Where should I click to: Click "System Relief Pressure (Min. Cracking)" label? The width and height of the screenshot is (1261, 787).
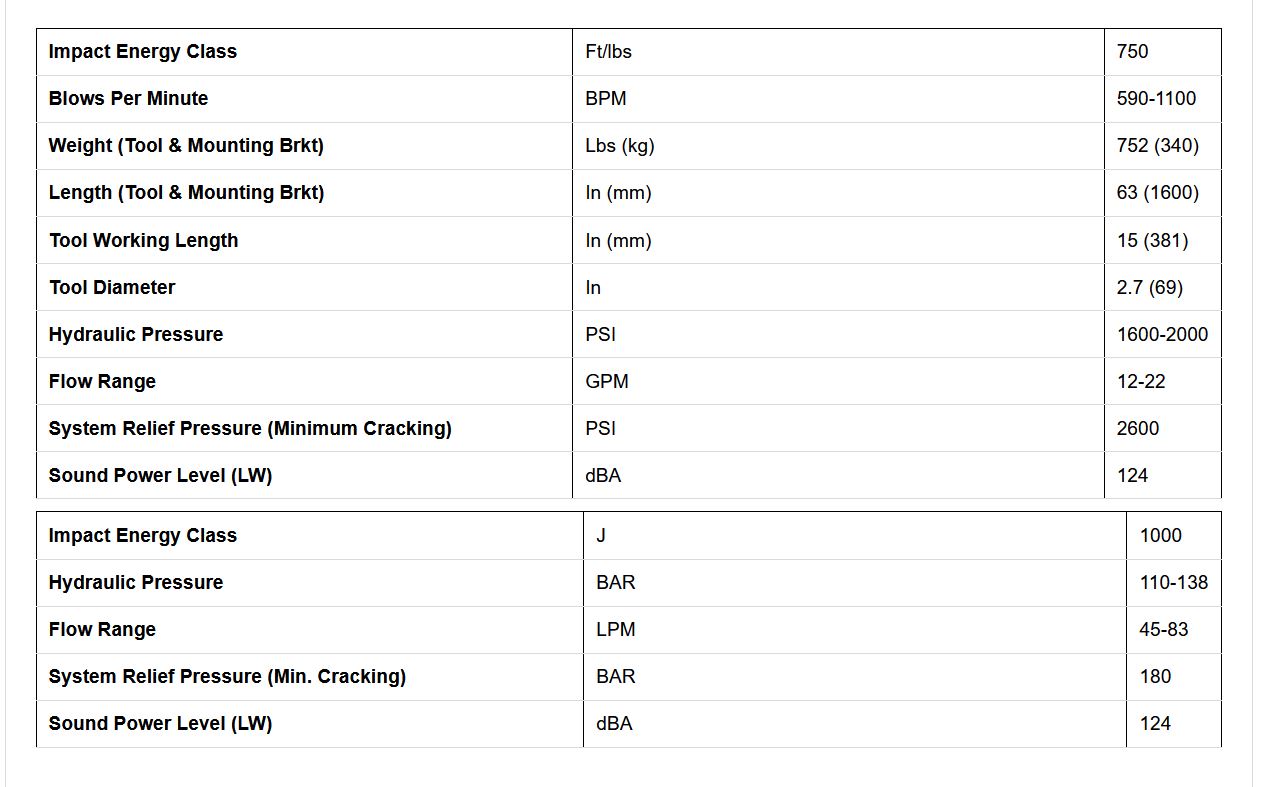click(227, 677)
